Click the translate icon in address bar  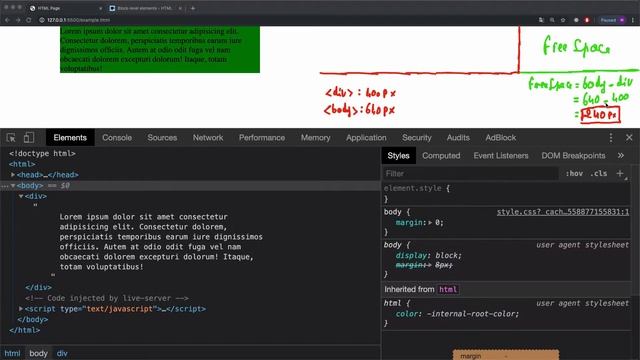541,20
